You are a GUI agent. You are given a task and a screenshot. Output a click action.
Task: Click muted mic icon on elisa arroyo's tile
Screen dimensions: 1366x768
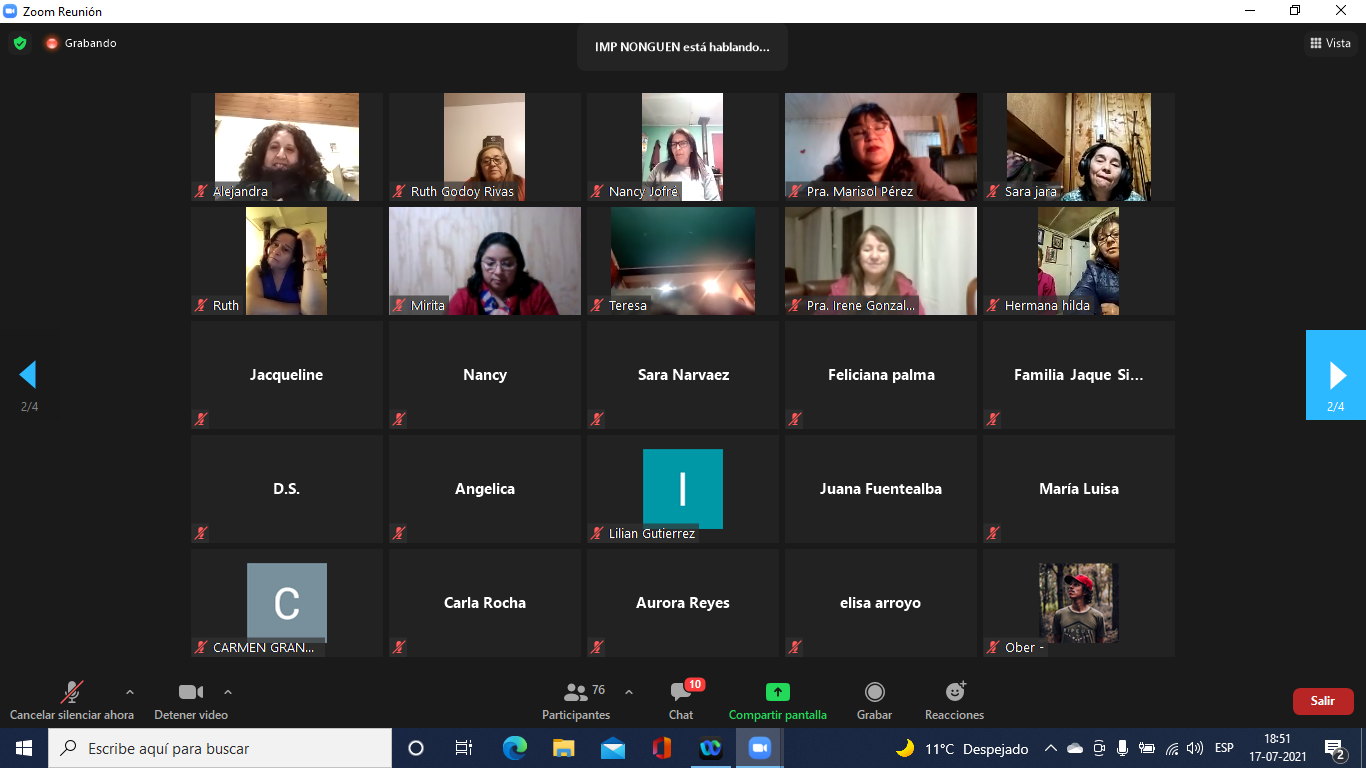(795, 647)
